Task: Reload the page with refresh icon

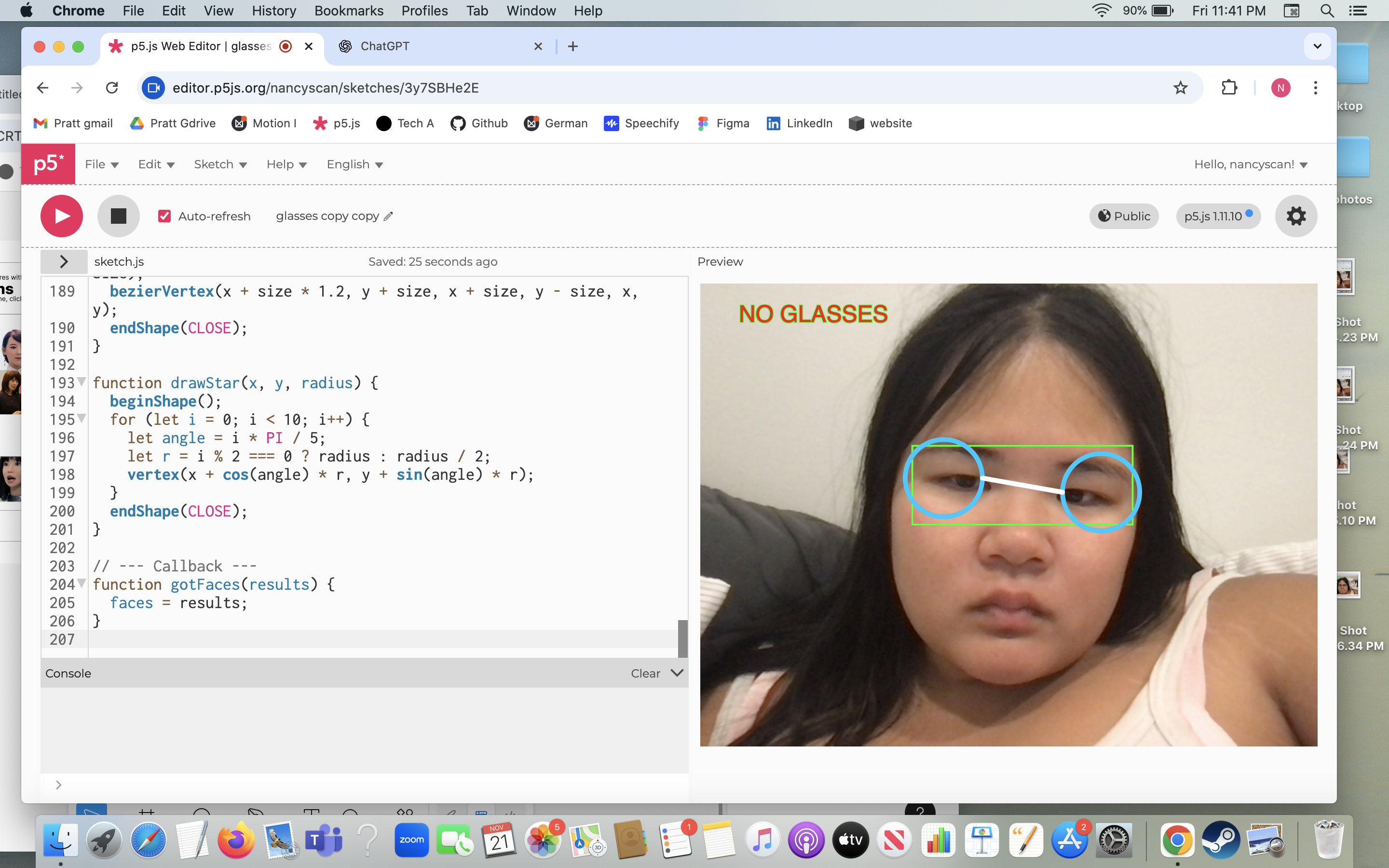Action: coord(112,88)
